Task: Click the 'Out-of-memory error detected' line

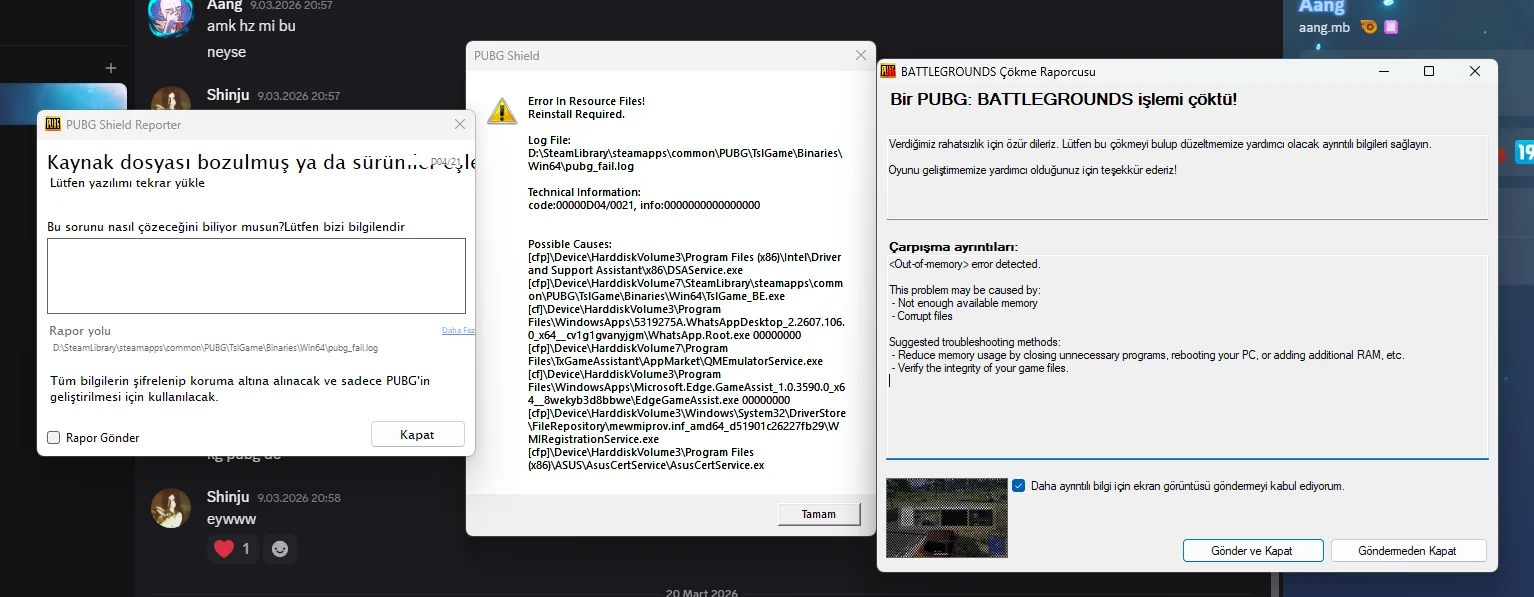Action: [x=965, y=264]
